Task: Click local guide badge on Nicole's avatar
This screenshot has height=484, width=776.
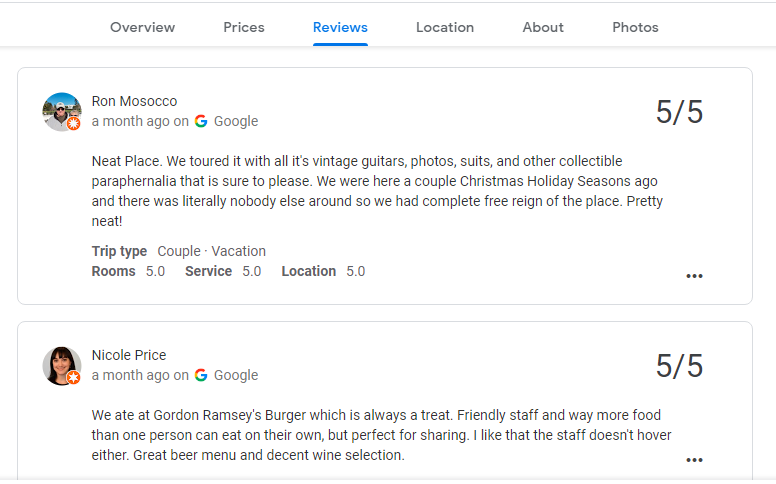Action: point(74,378)
